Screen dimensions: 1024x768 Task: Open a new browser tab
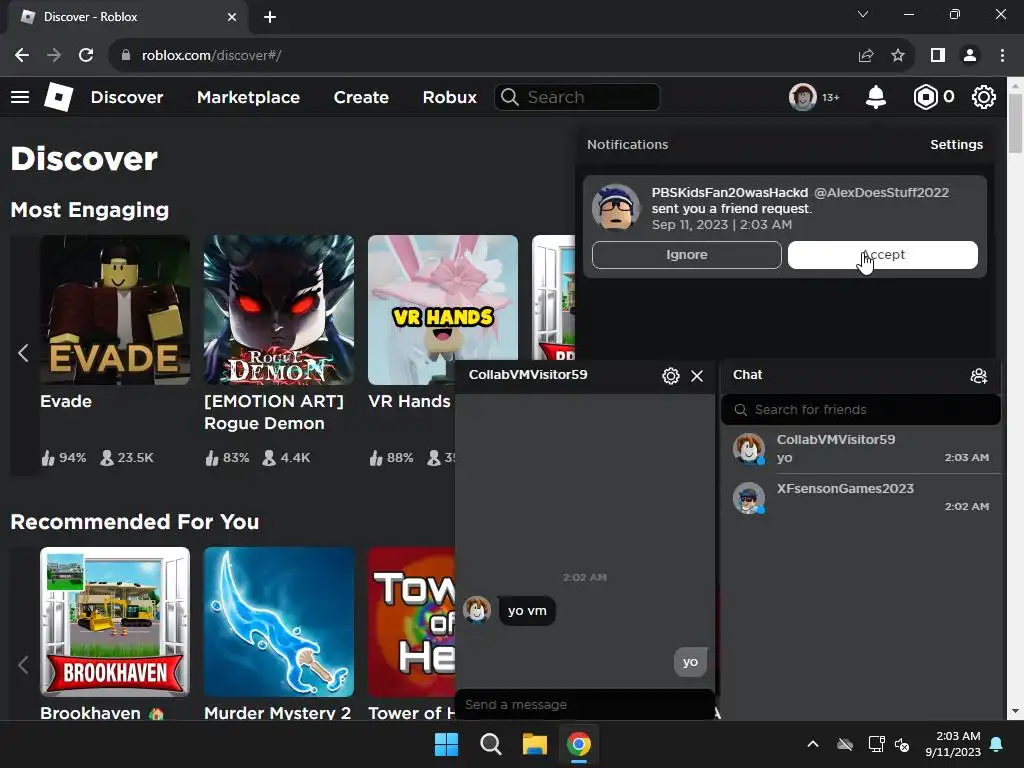pyautogui.click(x=270, y=17)
